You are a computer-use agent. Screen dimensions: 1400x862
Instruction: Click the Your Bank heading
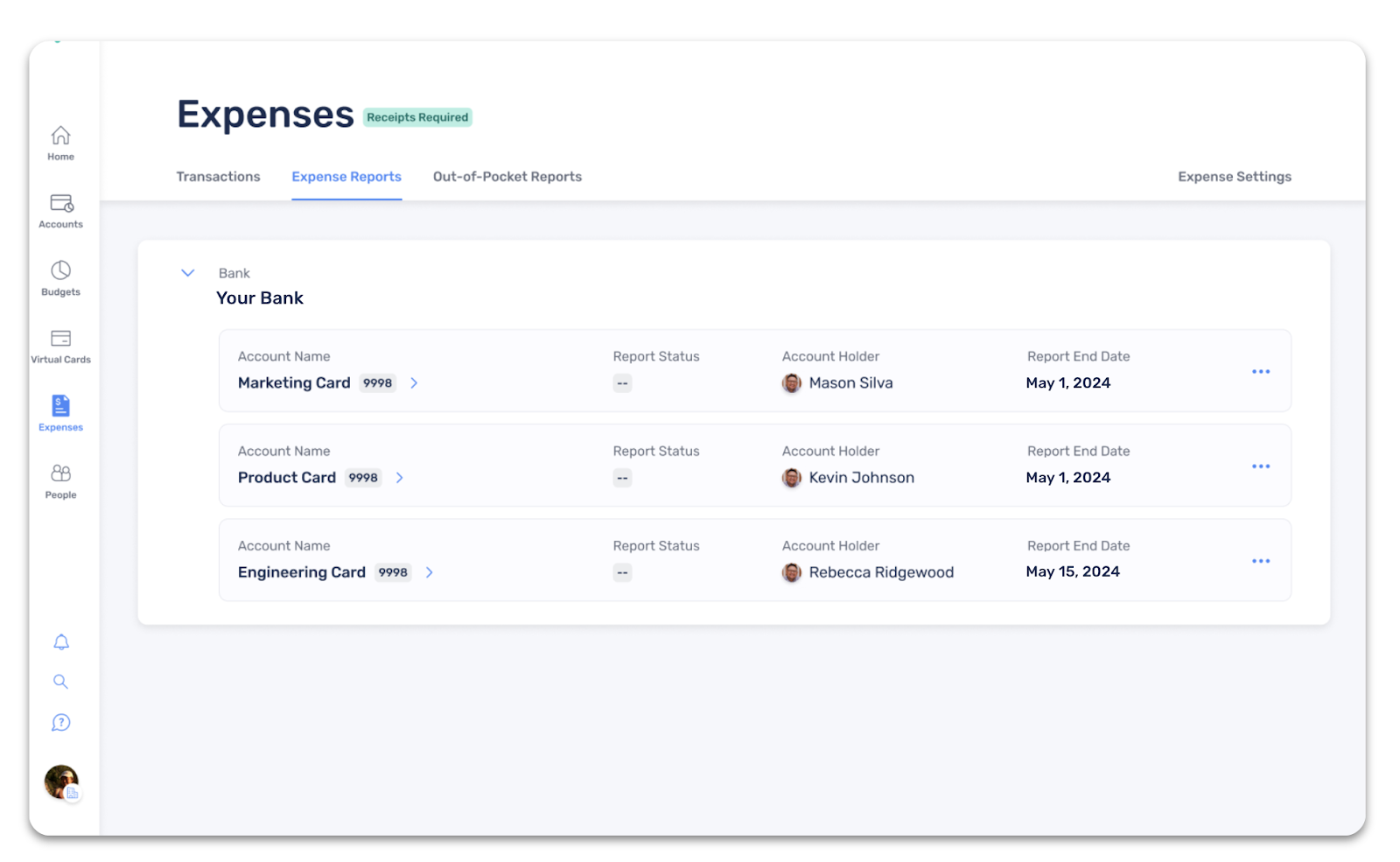pos(260,298)
